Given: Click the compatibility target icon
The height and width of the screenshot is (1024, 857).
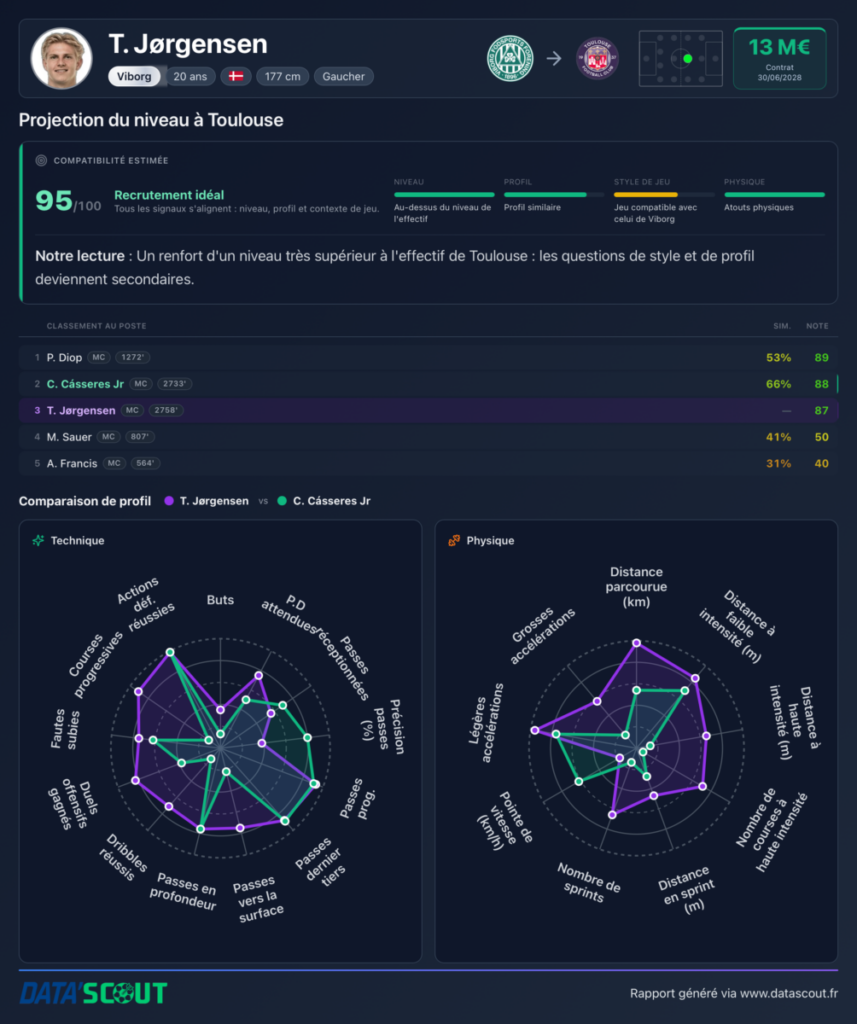Looking at the screenshot, I should 41,160.
